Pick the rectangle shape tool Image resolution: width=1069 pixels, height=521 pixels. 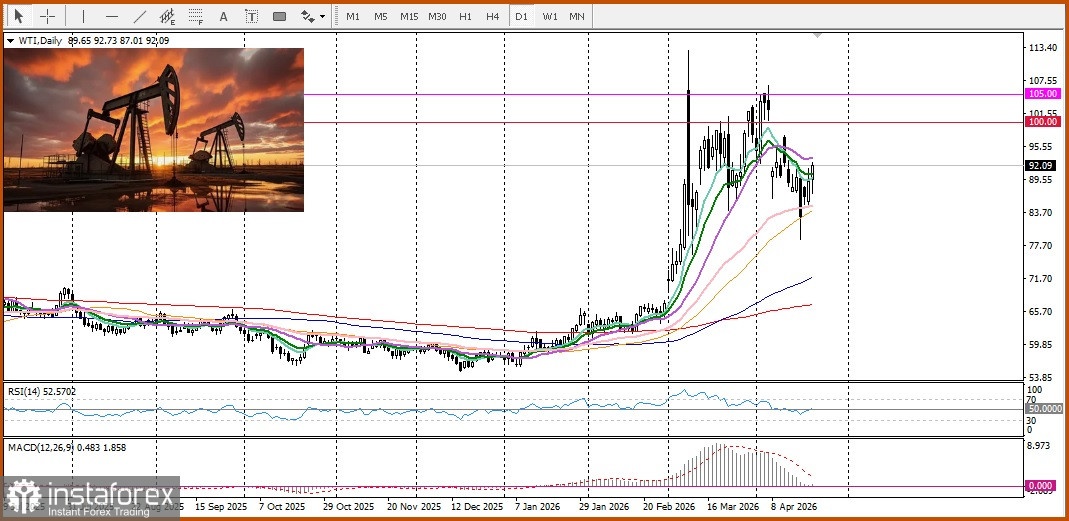[279, 17]
